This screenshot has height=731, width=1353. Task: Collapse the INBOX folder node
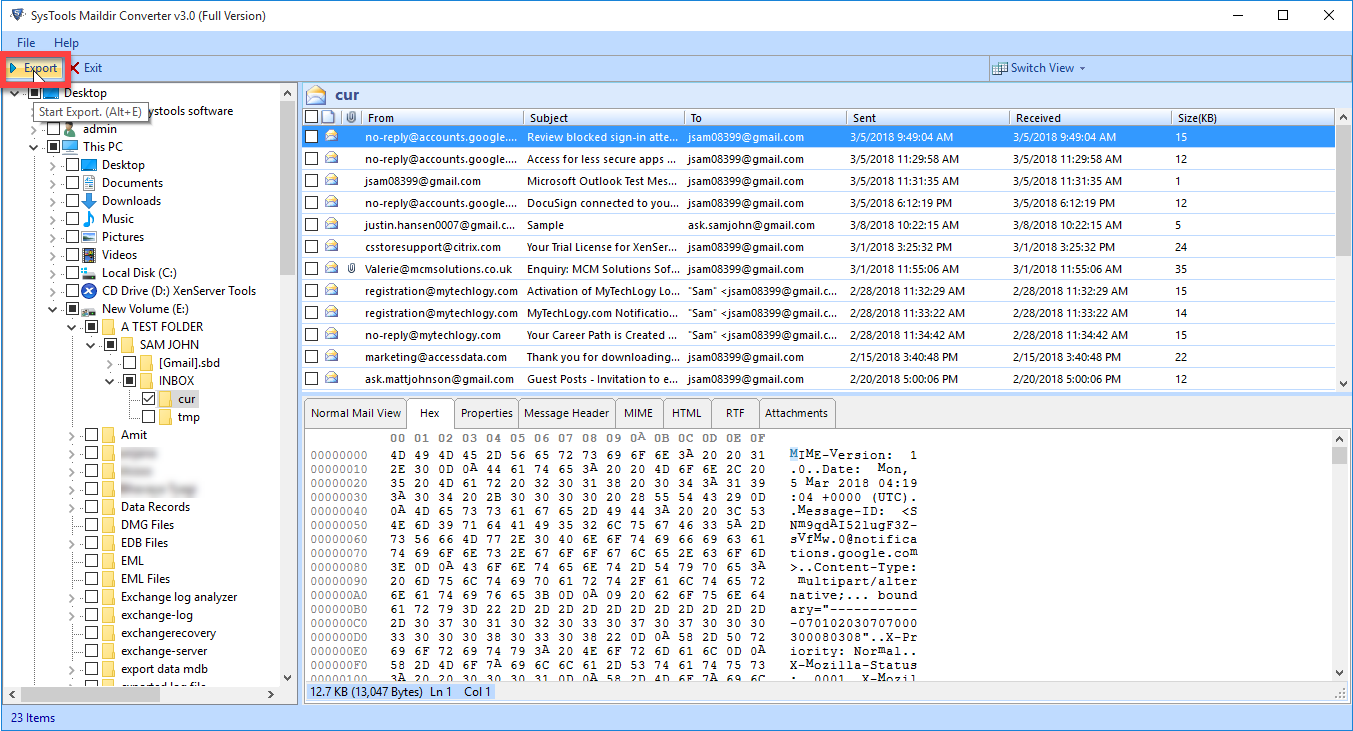(x=110, y=380)
